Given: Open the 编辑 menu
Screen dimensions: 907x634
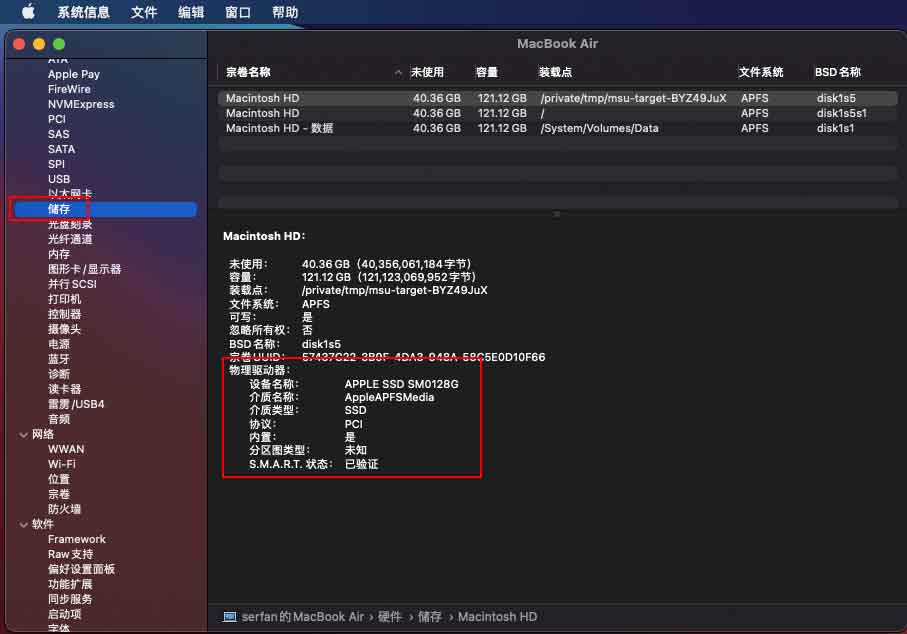Looking at the screenshot, I should [191, 12].
